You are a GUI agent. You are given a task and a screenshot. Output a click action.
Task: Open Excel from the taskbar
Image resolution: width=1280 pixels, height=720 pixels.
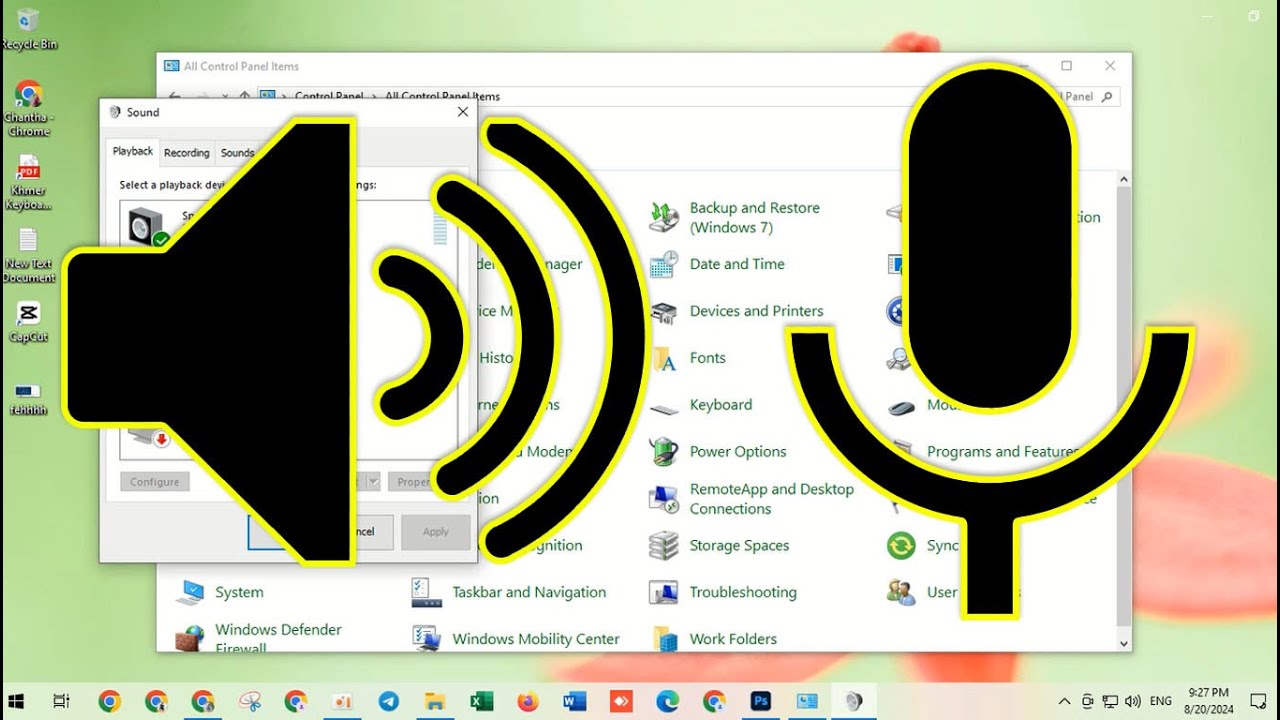pyautogui.click(x=482, y=702)
